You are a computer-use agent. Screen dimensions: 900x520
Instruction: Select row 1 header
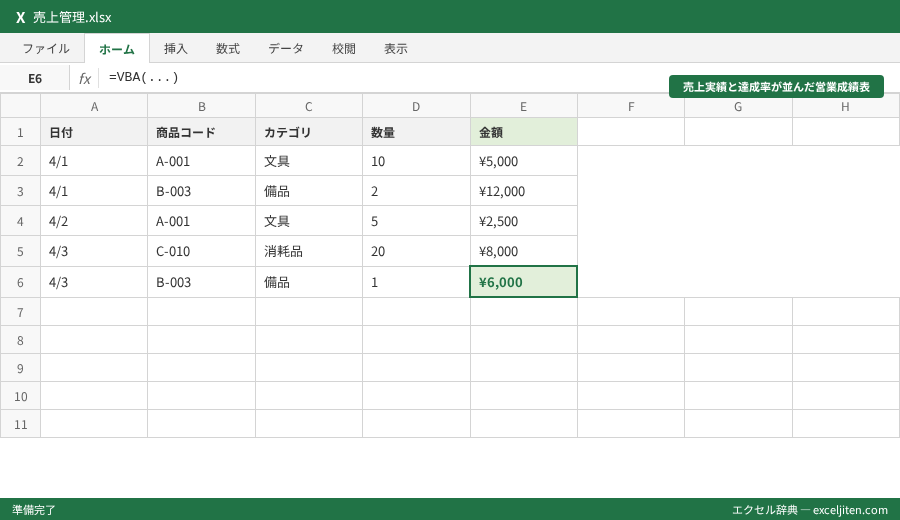click(20, 132)
